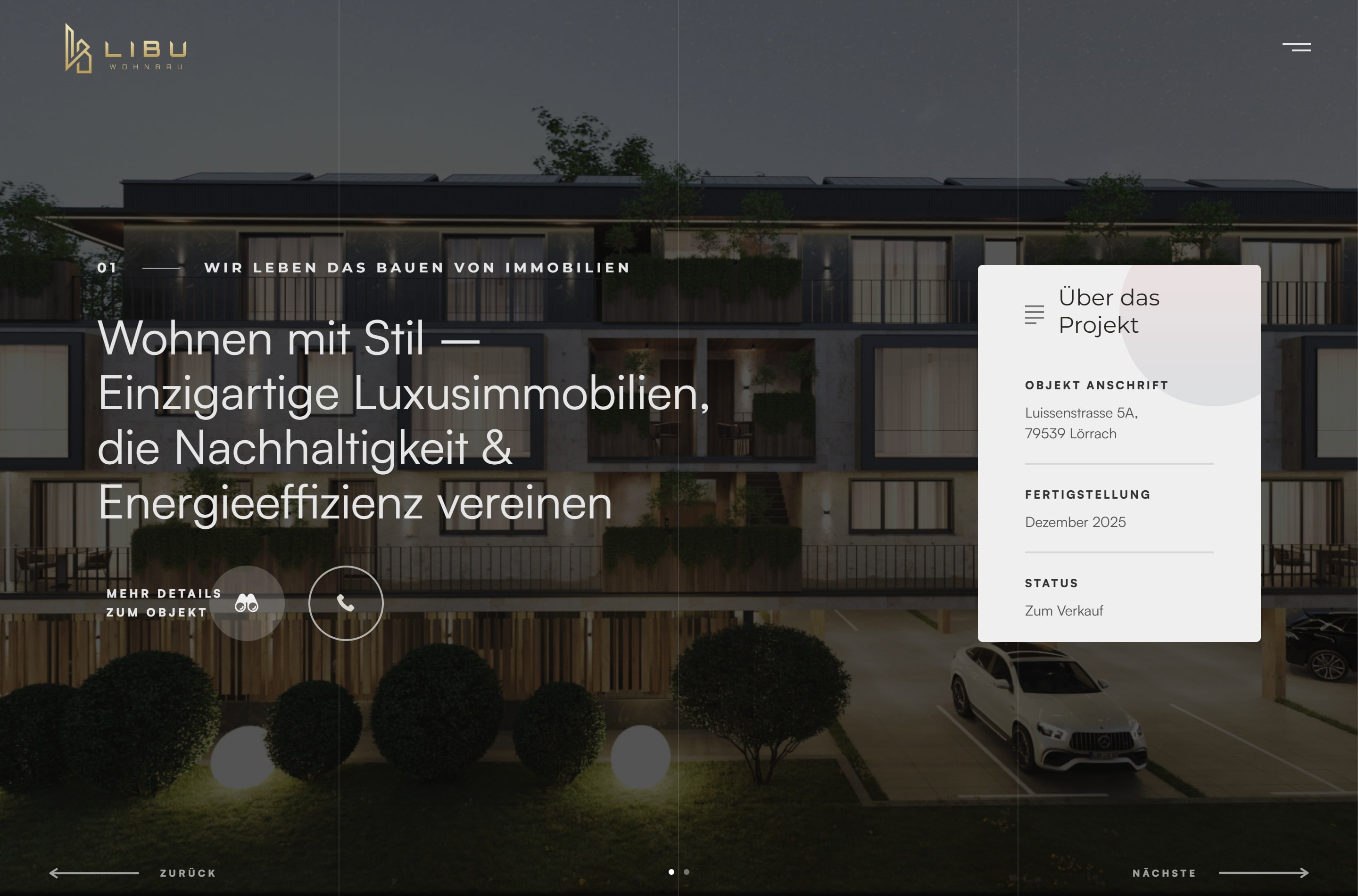The image size is (1358, 896).
Task: Click the LIBU Wohnbau logo
Action: (x=126, y=49)
